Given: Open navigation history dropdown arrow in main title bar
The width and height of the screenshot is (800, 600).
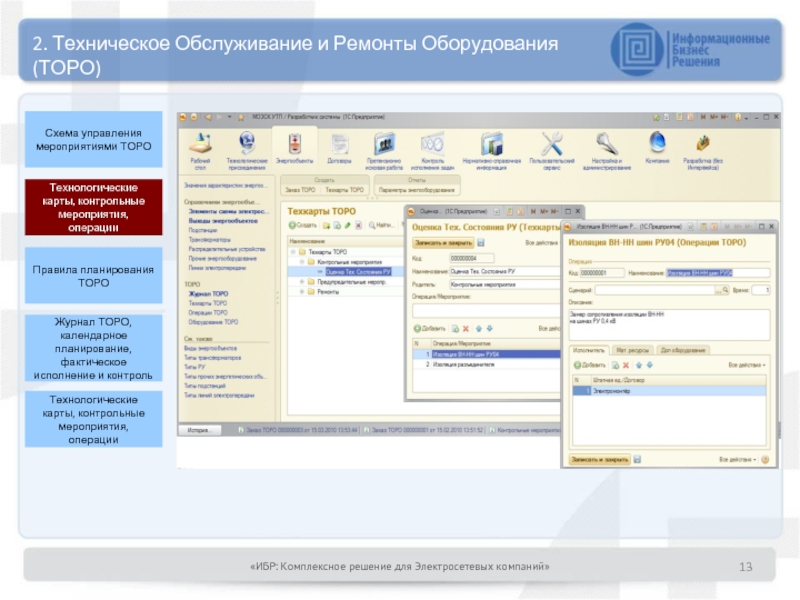Looking at the screenshot, I should coord(230,117).
